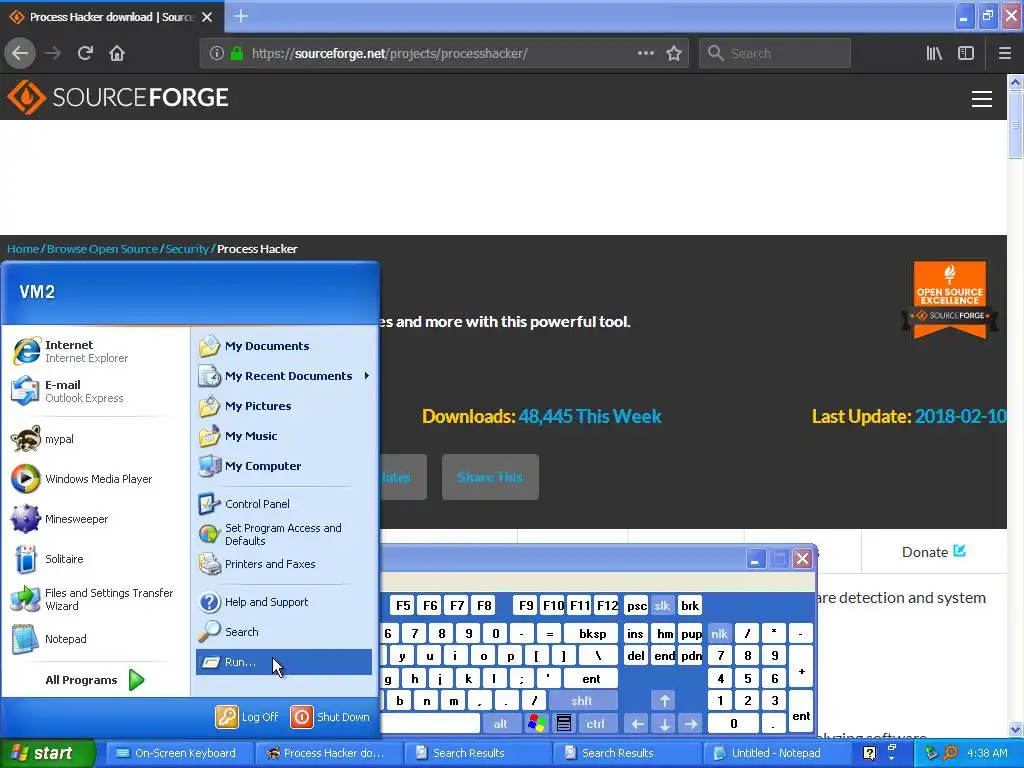Click the Windows logo key on keyboard

click(x=537, y=724)
